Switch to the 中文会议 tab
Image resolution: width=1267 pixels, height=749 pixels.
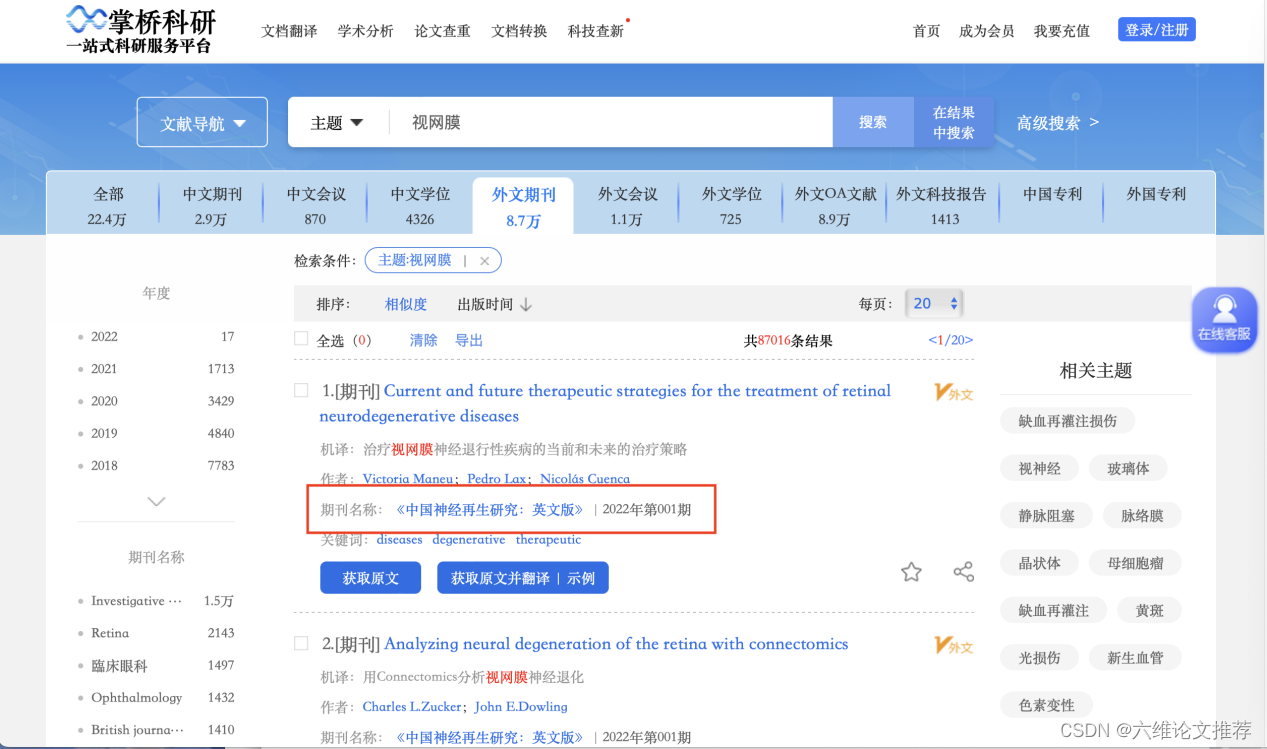pos(316,205)
